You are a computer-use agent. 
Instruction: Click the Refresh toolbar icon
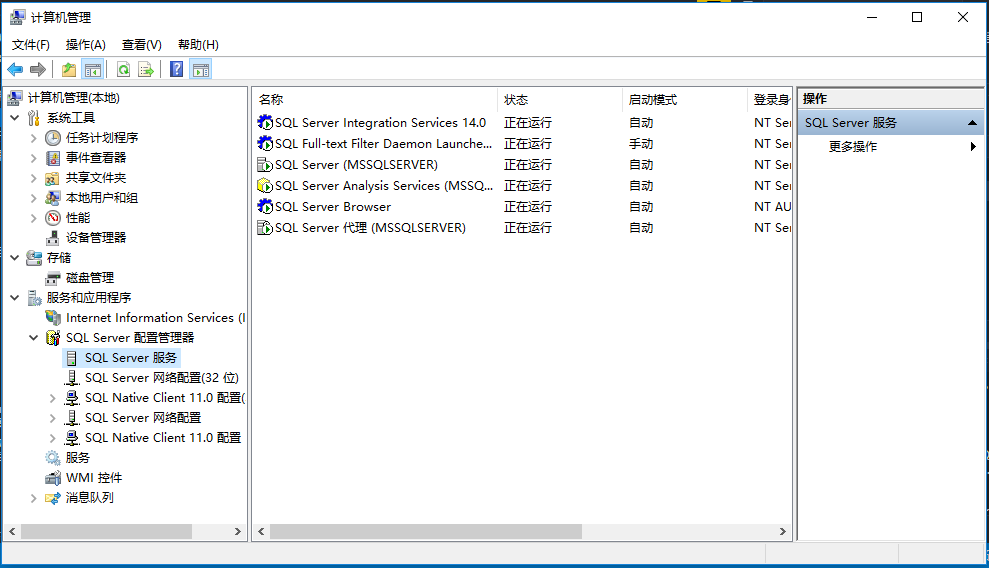click(x=124, y=69)
